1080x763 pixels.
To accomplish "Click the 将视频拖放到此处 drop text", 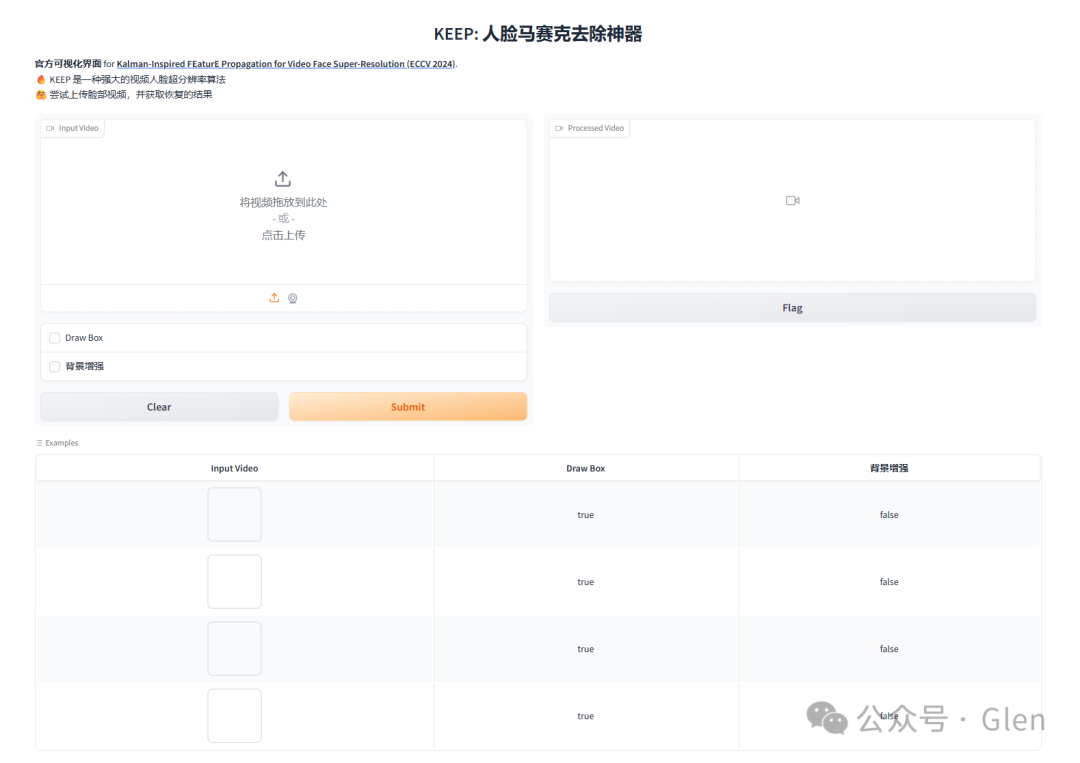I will click(x=283, y=202).
